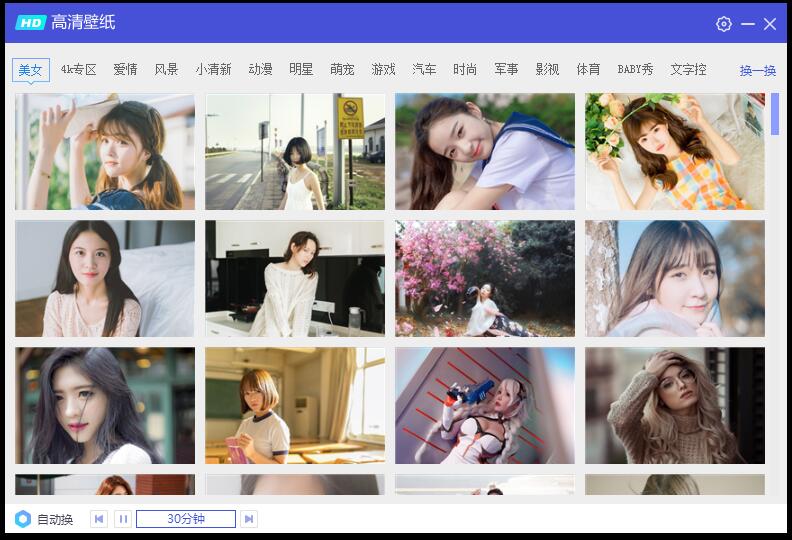The height and width of the screenshot is (540, 792).
Task: Click the 自动换 label
Action: (55, 519)
